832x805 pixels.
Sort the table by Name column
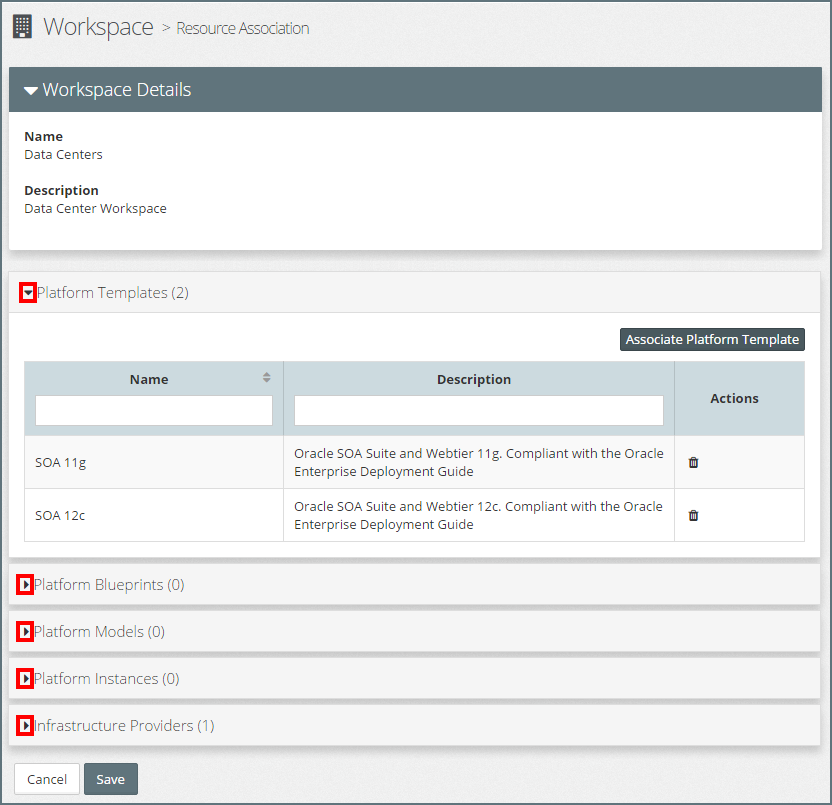pyautogui.click(x=266, y=378)
